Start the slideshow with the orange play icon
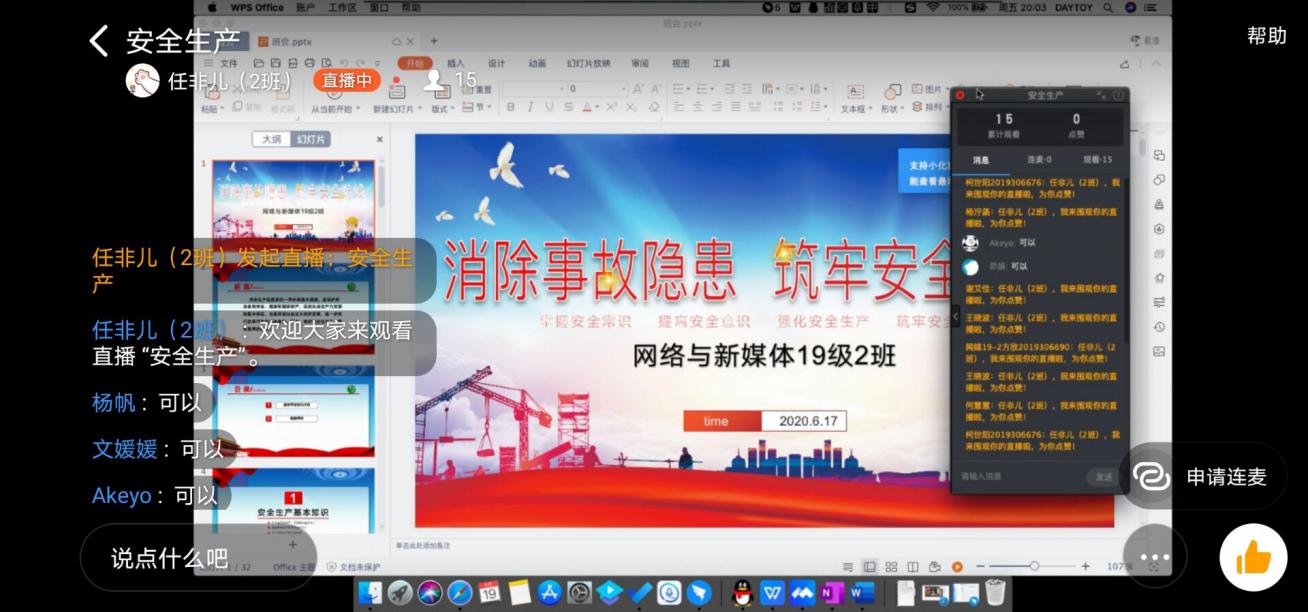 click(957, 567)
